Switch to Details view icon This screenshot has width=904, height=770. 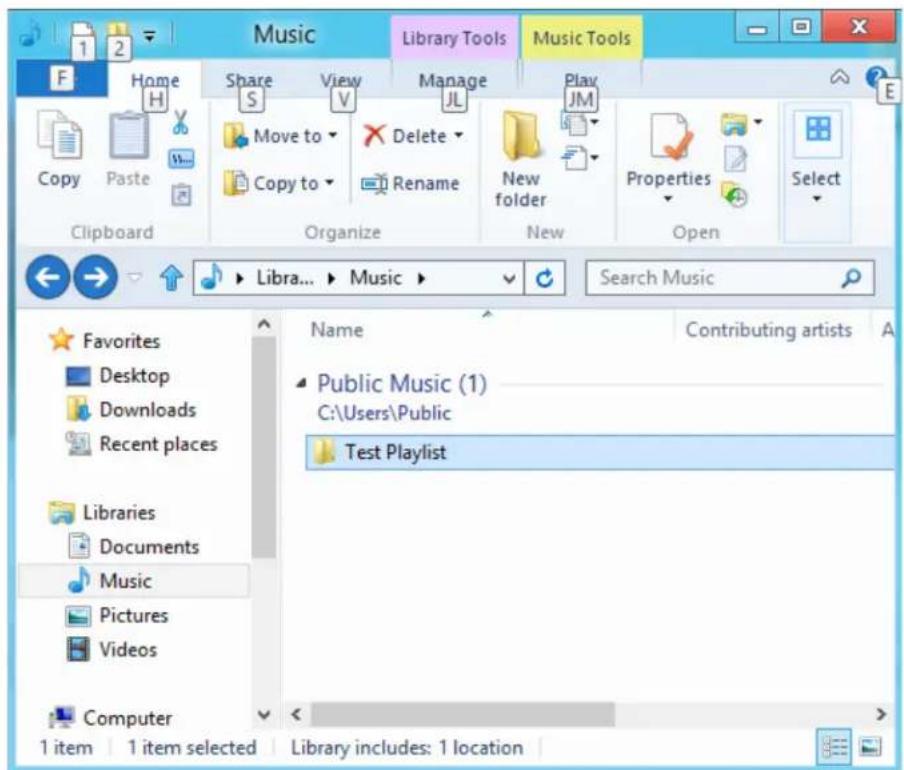point(835,747)
